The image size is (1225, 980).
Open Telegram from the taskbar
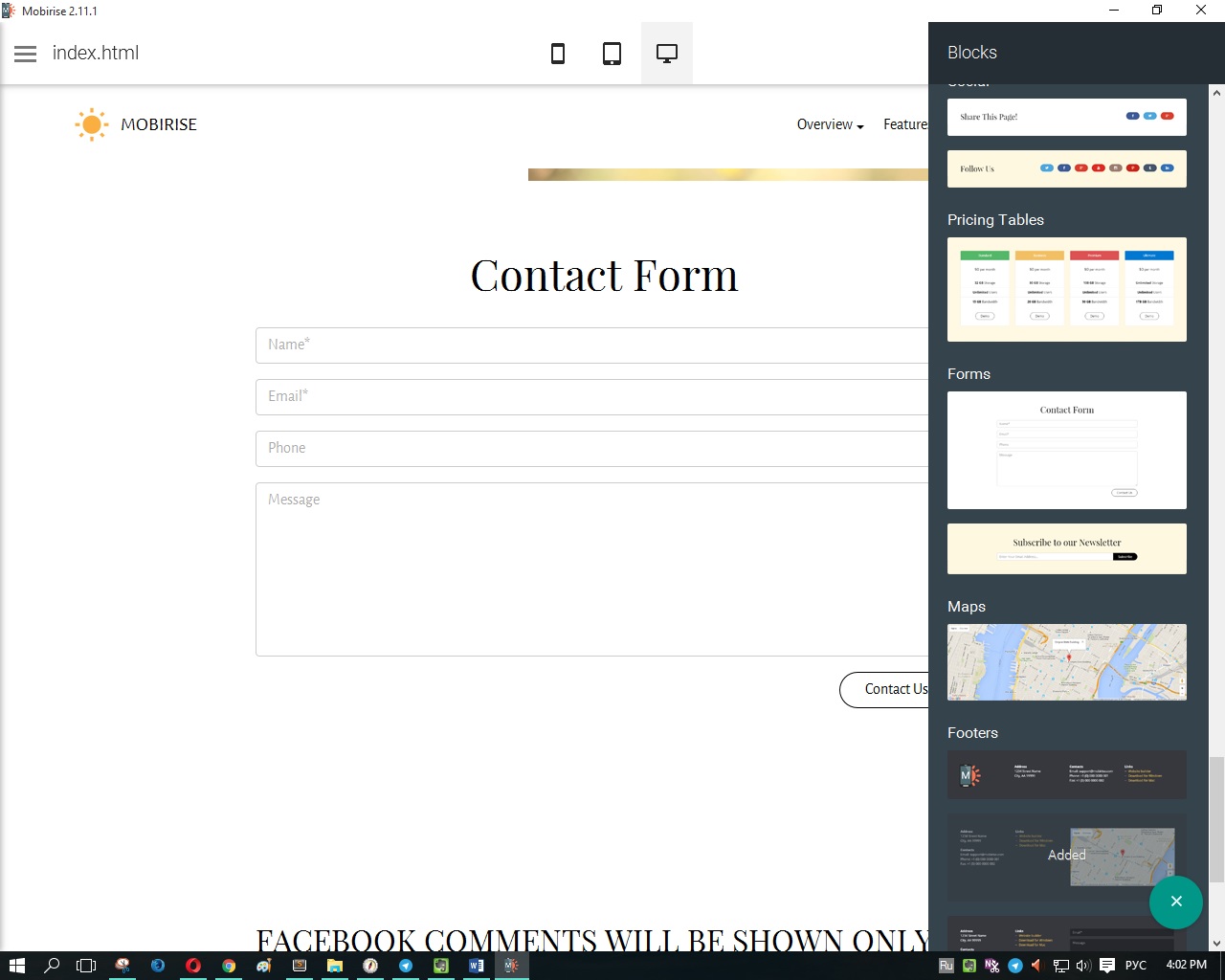[406, 965]
